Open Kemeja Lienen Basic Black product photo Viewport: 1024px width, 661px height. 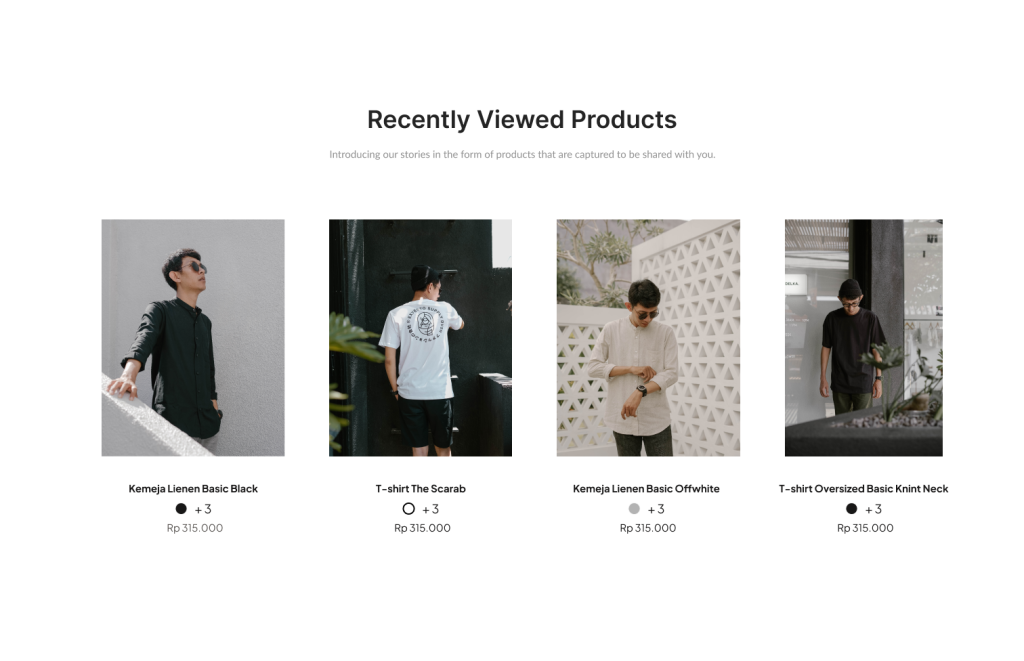[193, 338]
